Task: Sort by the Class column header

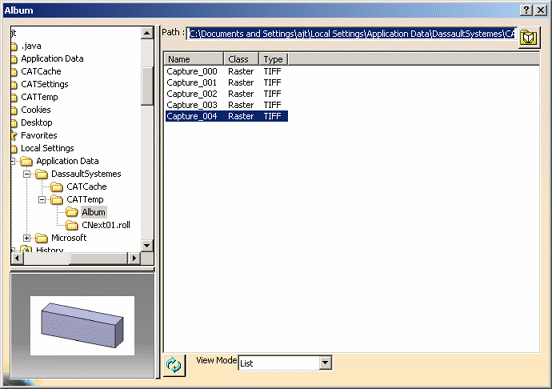Action: 241,59
